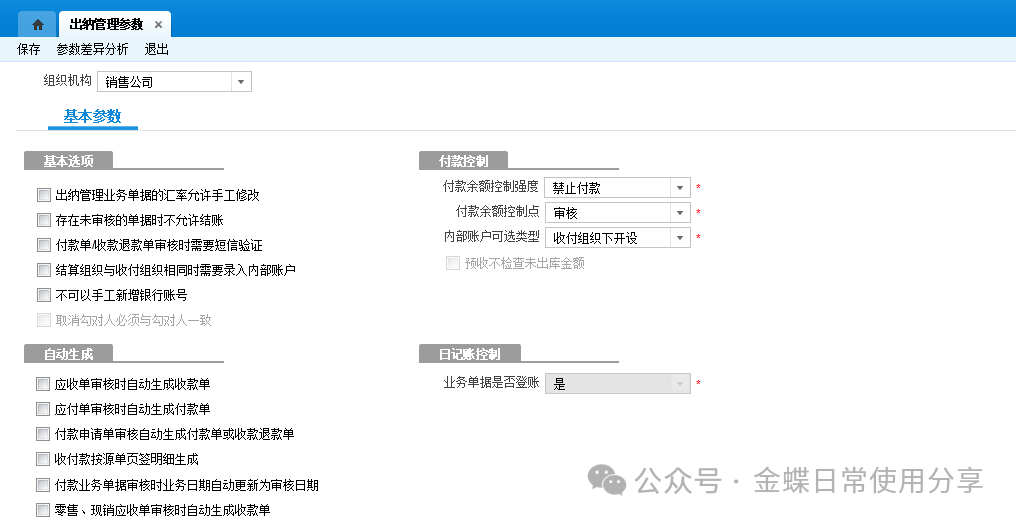
Task: Click 保存 to save parameters
Action: 29,49
